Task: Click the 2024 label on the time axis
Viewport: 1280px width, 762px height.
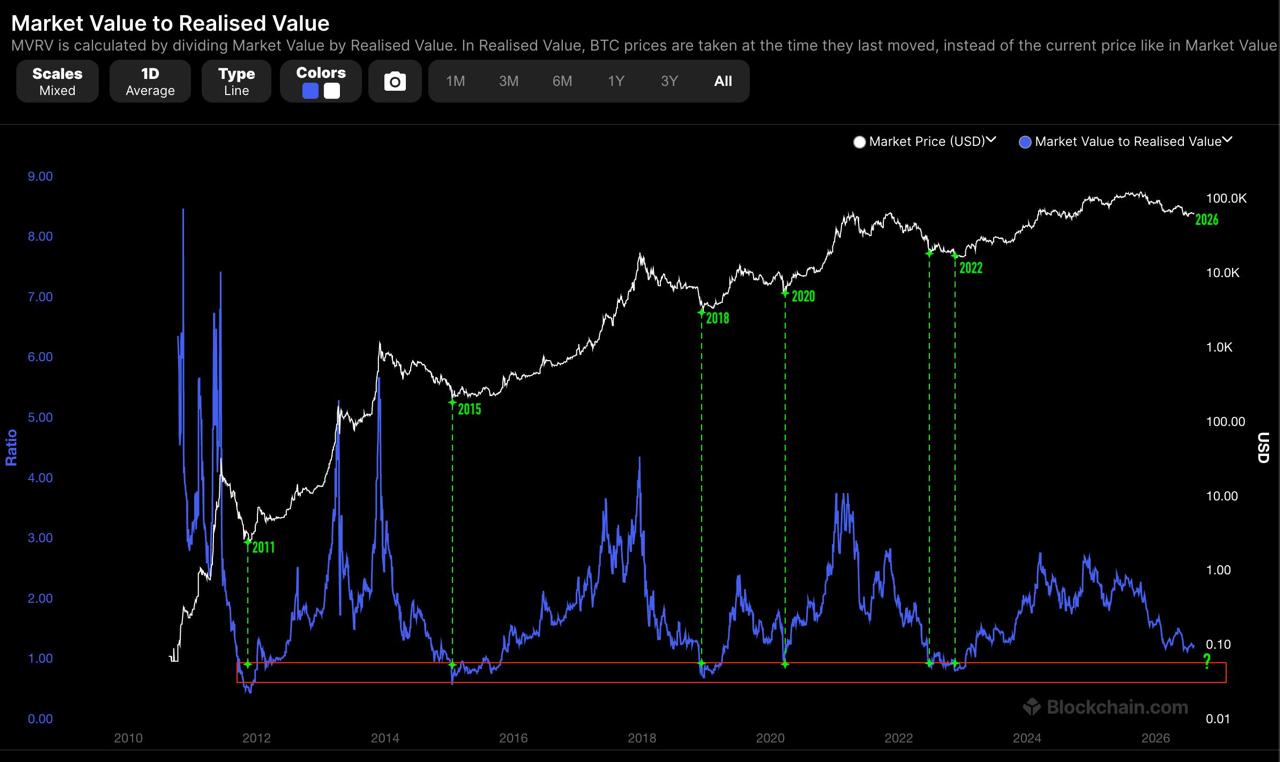Action: 1027,739
